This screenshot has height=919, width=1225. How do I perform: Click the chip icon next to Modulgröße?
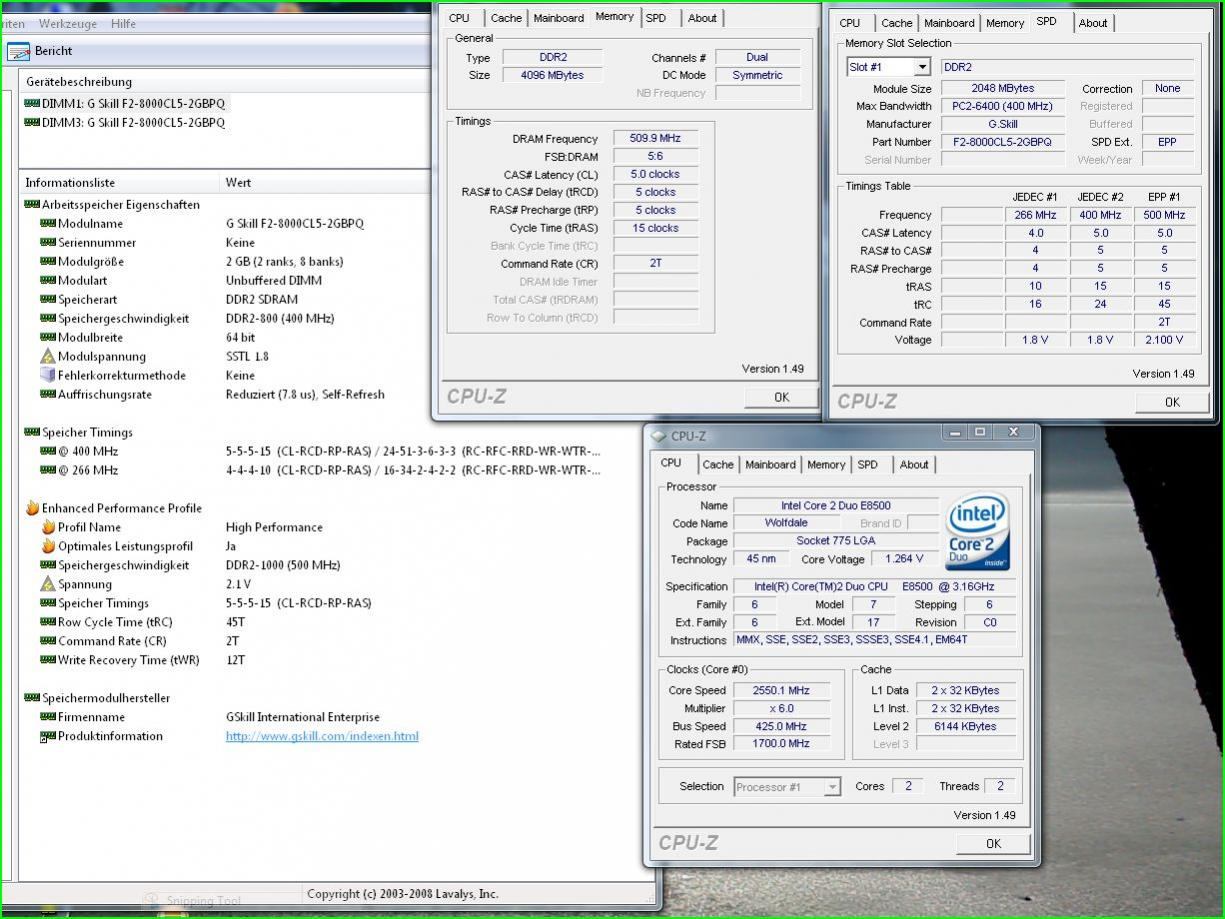(48, 262)
